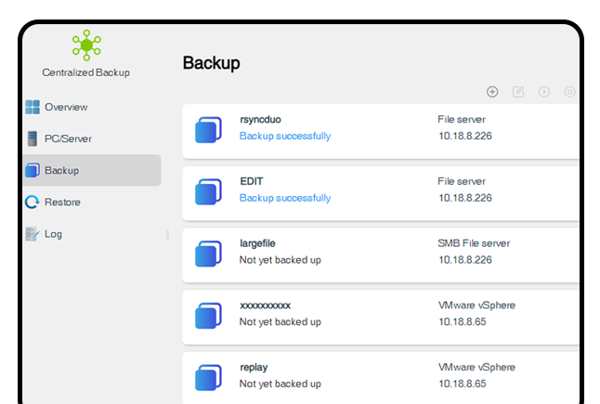Click the add backup task plus icon
600x404 pixels.
492,92
